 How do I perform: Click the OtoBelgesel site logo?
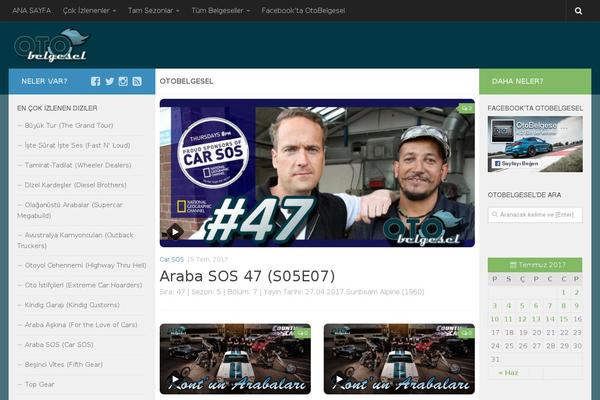click(51, 45)
